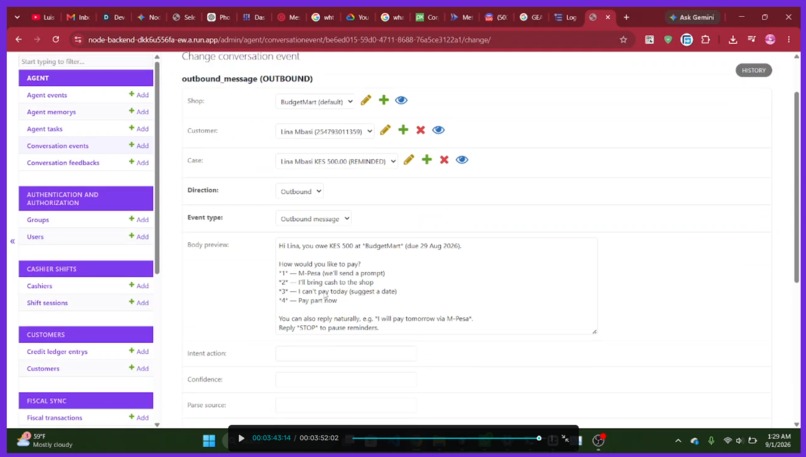
Task: Reload the page in browser
Action: pos(56,40)
